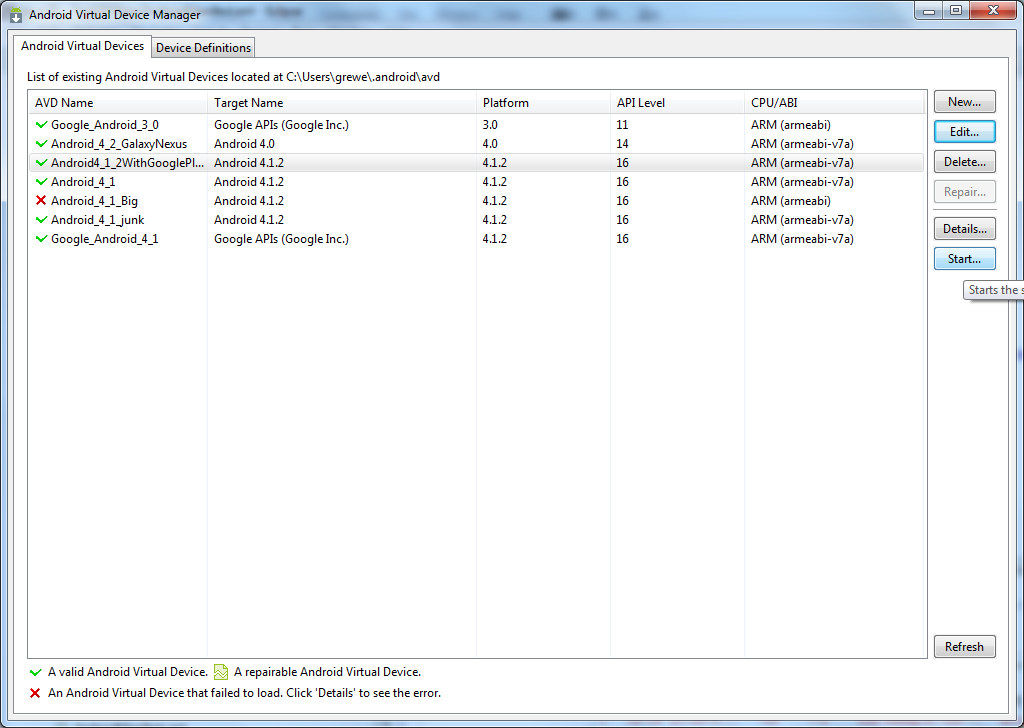Launch the emulator with the Start... button

click(x=964, y=259)
